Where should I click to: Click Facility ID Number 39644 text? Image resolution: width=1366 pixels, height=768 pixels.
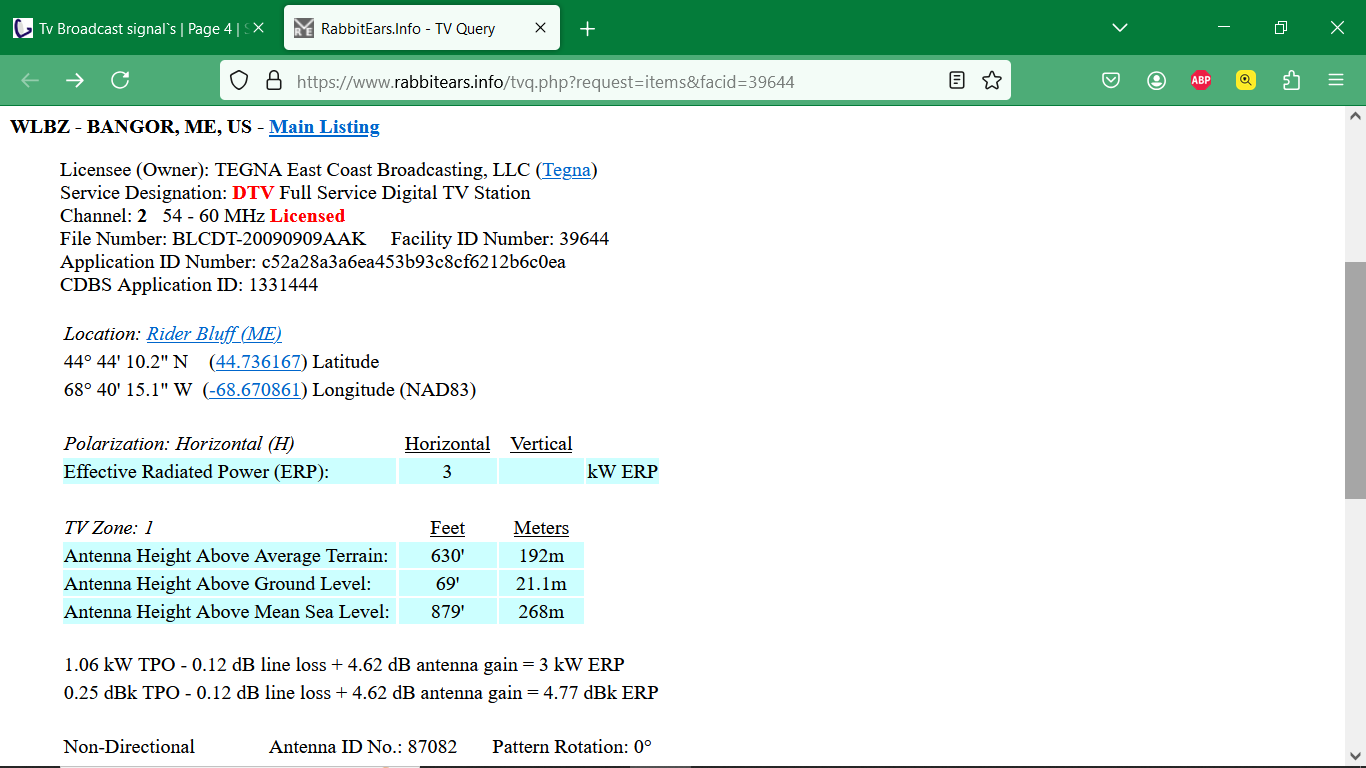click(x=500, y=239)
